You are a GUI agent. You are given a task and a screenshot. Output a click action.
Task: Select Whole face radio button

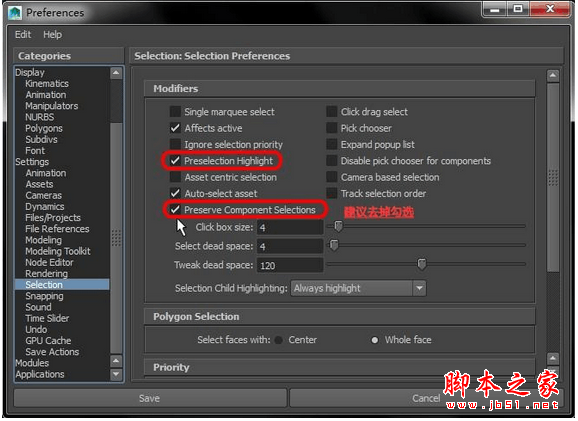tap(375, 340)
